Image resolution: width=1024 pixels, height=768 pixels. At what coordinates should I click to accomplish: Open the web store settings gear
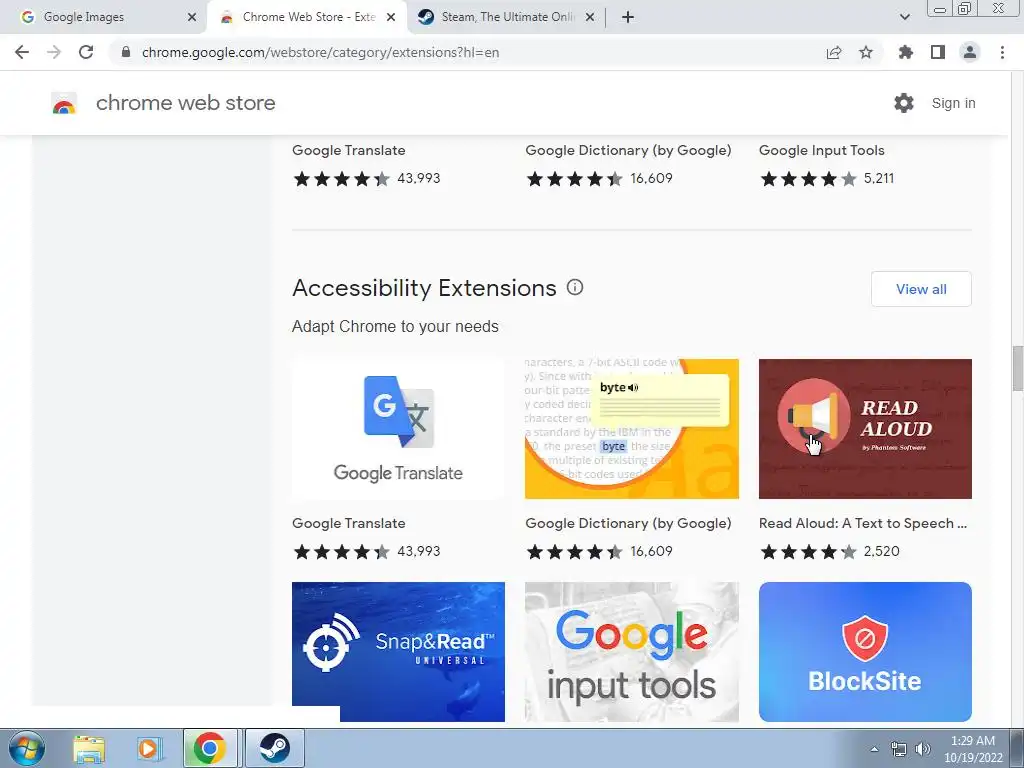[x=904, y=103]
